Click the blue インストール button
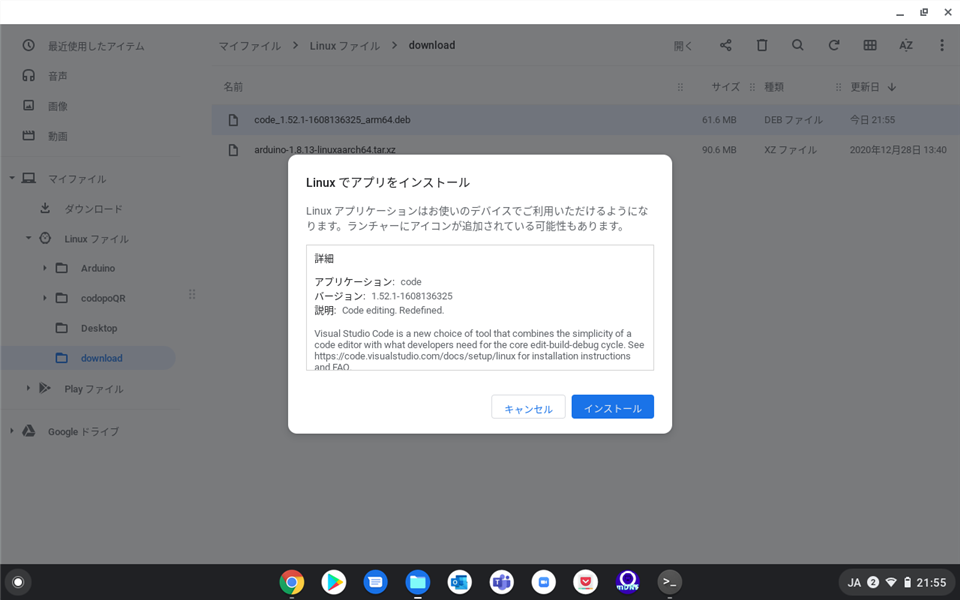960x600 pixels. (x=612, y=407)
